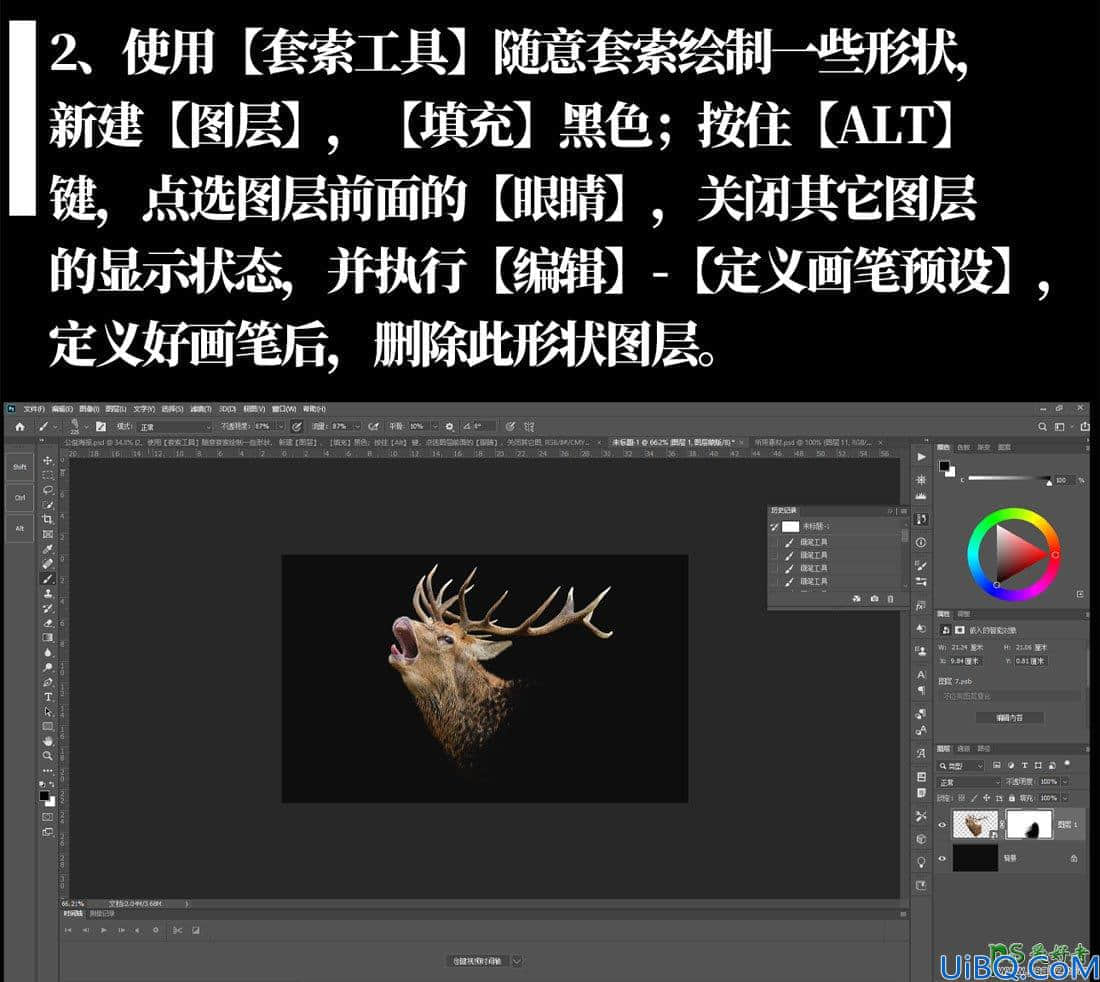Select the Rectangular Marquee tool
1100x982 pixels.
(48, 475)
